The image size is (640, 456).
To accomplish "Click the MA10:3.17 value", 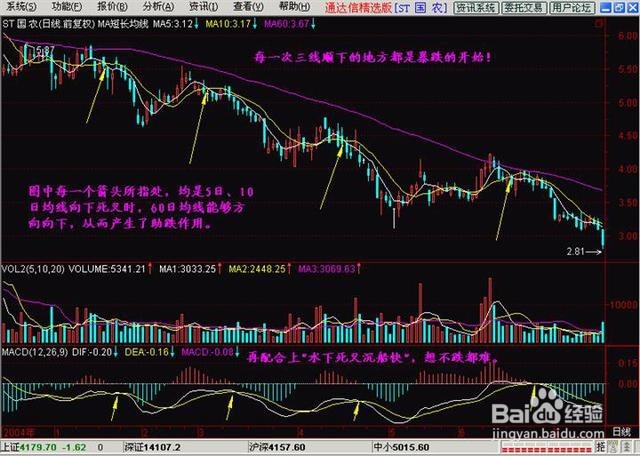I will pos(228,24).
